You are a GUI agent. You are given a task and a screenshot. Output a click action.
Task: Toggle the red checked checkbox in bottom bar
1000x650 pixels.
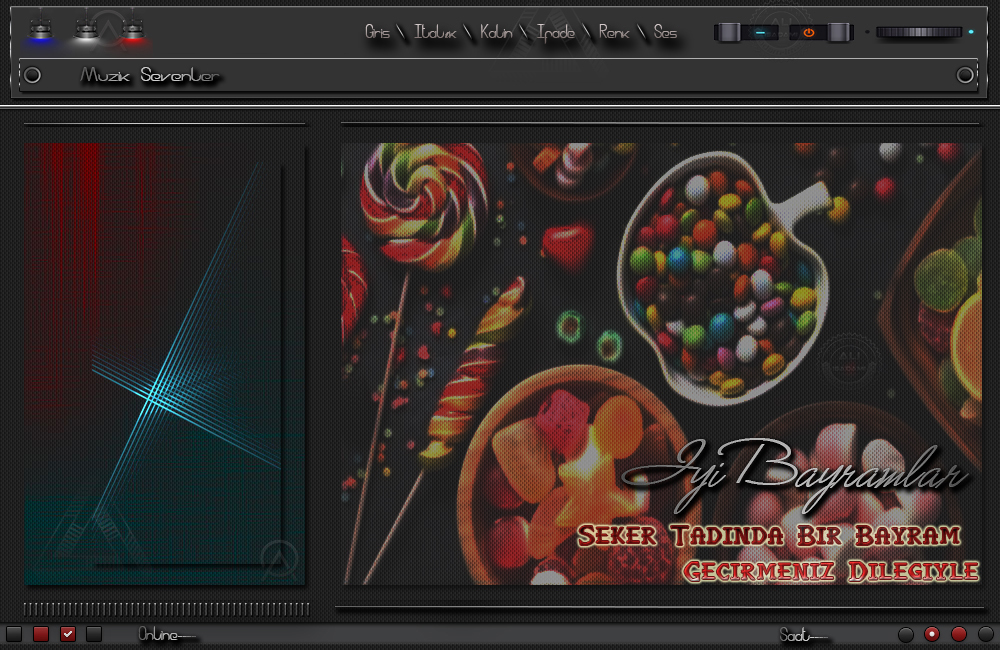tap(68, 634)
